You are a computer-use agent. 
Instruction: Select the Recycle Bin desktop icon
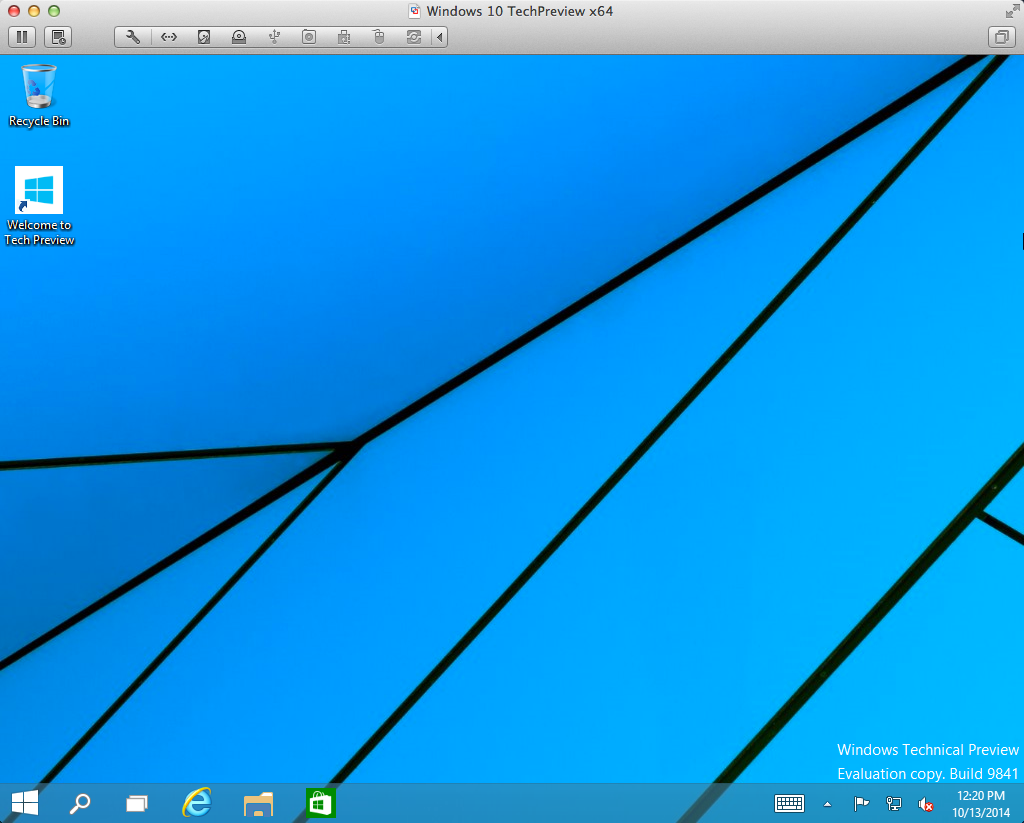[39, 96]
